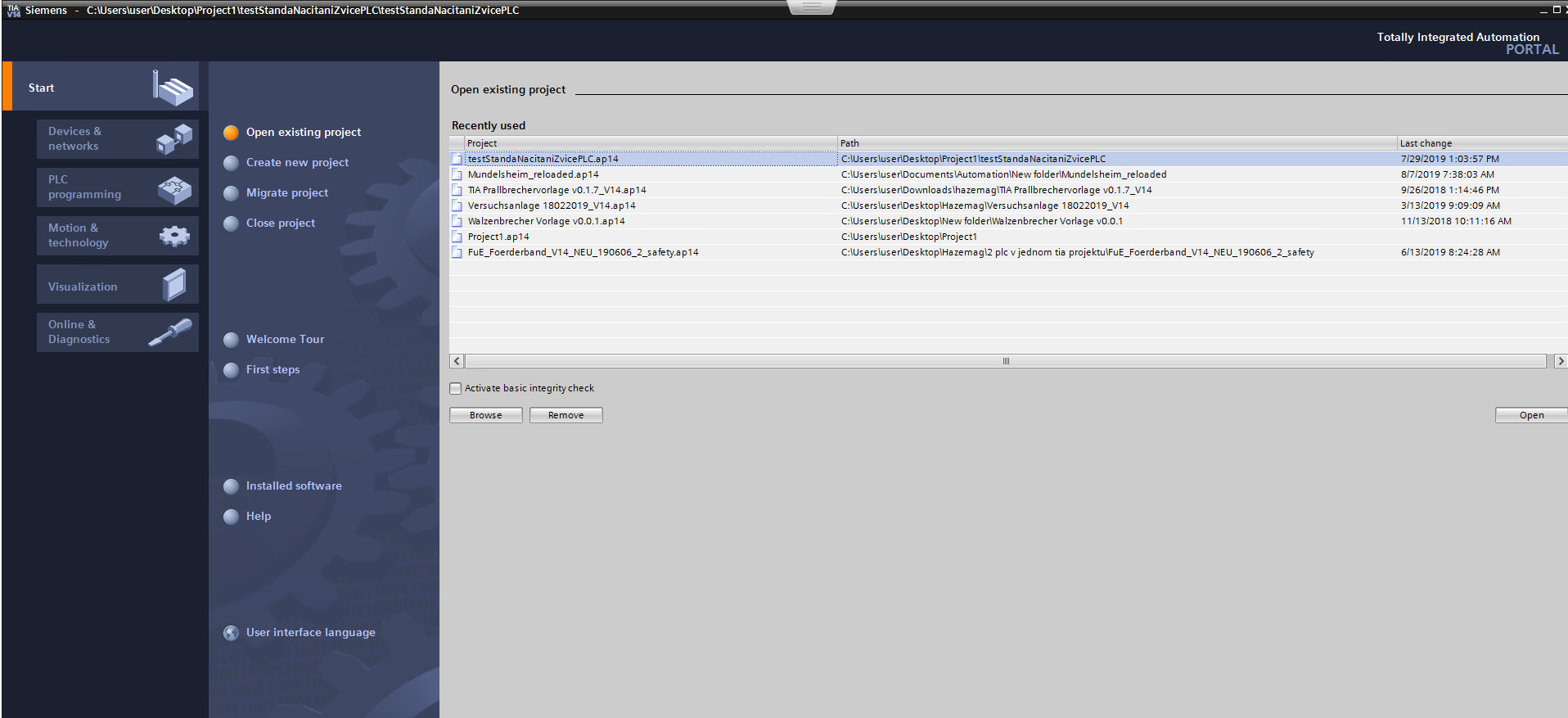Click the Remove button
1568x718 pixels.
566,415
